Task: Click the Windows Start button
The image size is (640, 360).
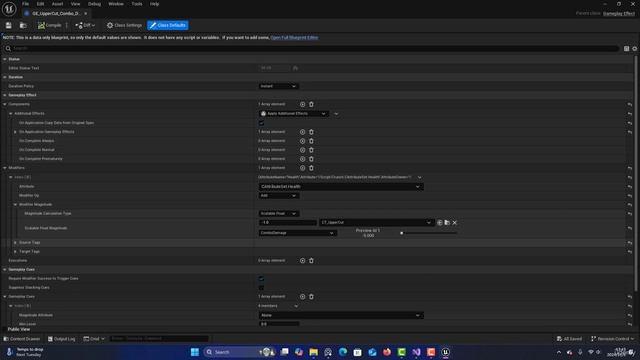Action: (195, 352)
